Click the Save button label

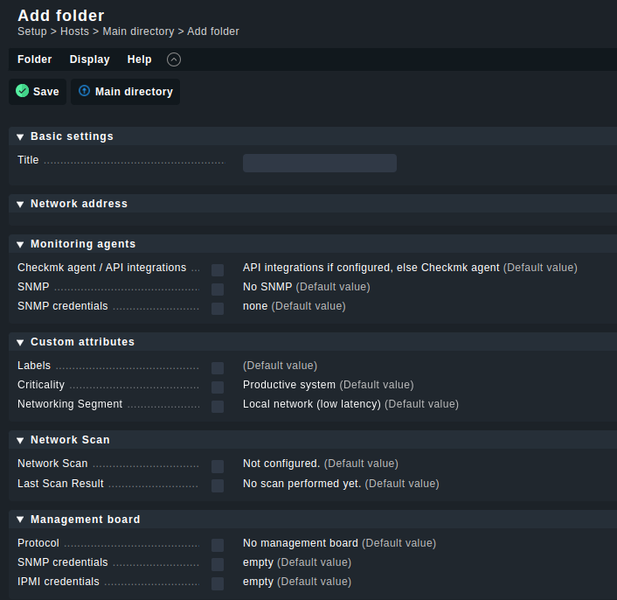click(x=46, y=92)
